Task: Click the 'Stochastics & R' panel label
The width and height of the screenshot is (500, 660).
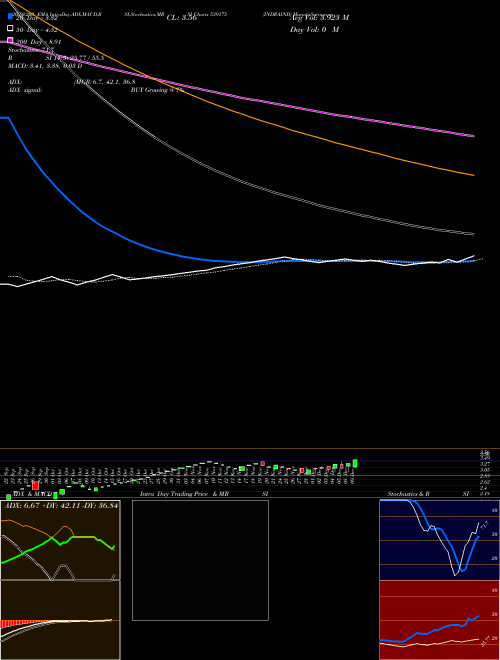Action: point(409,493)
